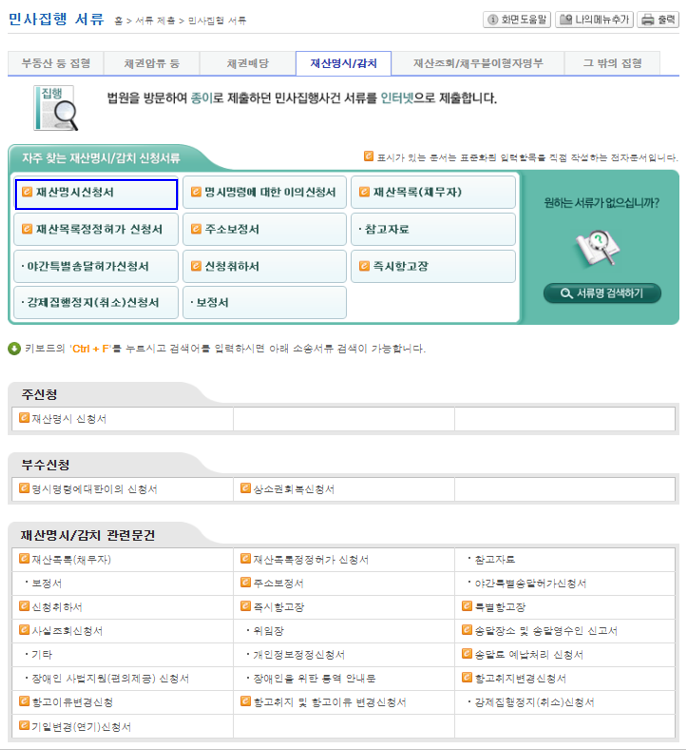Open 항고취지변경신청서 link
Screen dimensions: 686x750
pos(520,679)
